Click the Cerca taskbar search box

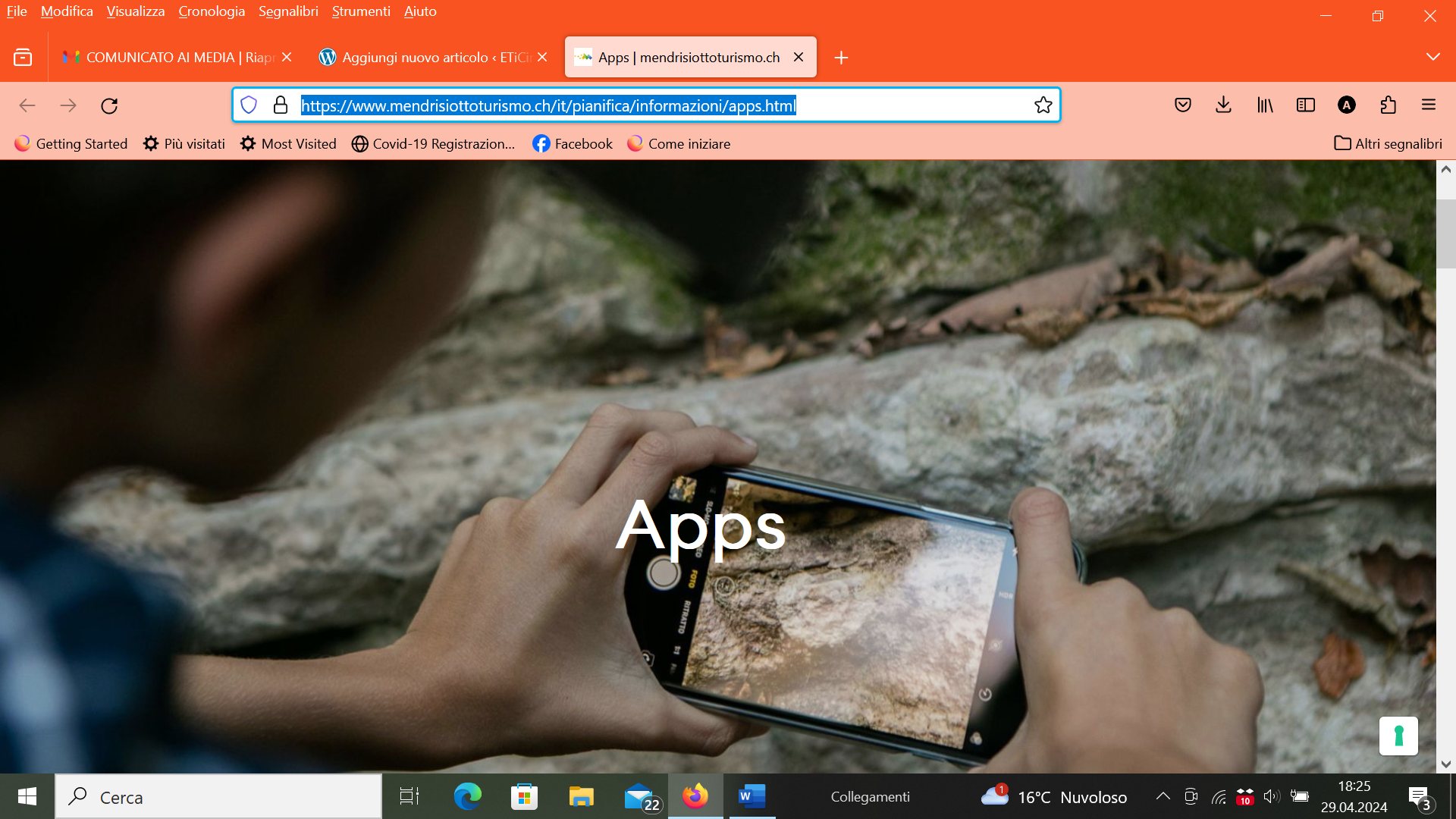pos(218,797)
